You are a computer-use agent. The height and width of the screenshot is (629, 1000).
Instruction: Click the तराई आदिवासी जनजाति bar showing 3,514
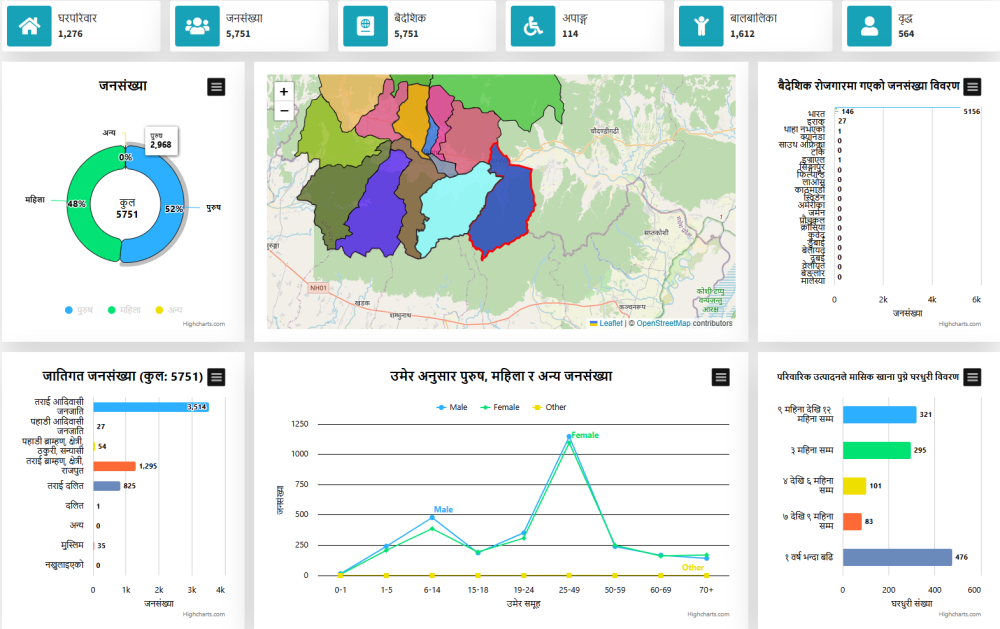[x=150, y=407]
